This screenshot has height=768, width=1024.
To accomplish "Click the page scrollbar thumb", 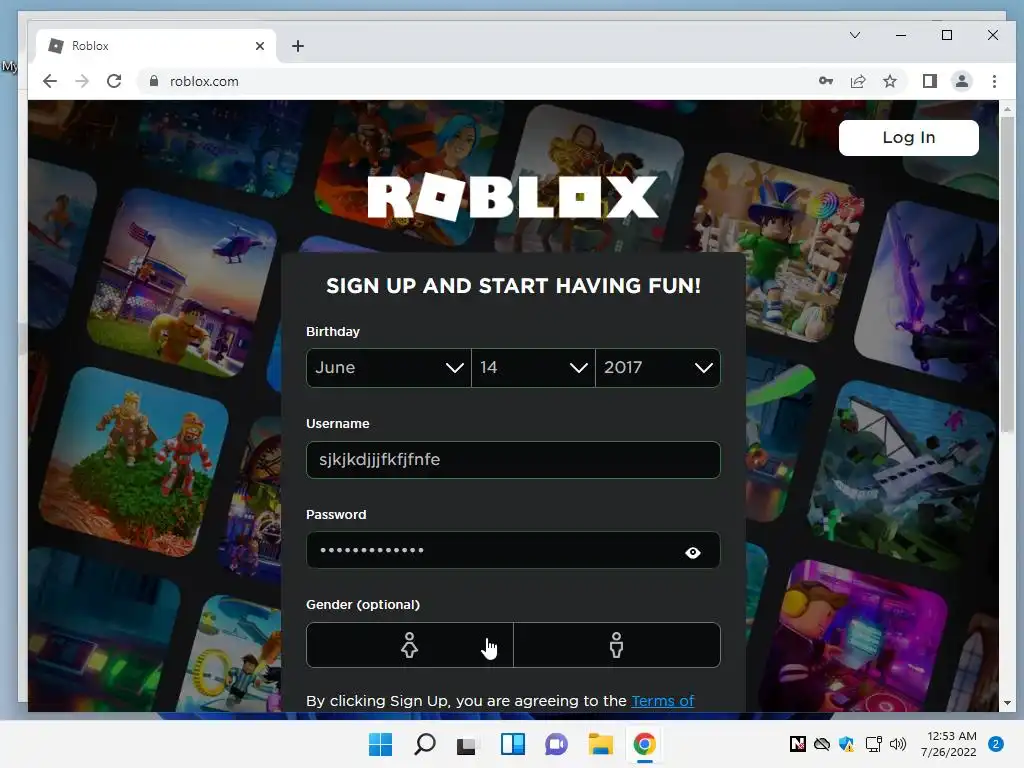I will pos(1006,274).
